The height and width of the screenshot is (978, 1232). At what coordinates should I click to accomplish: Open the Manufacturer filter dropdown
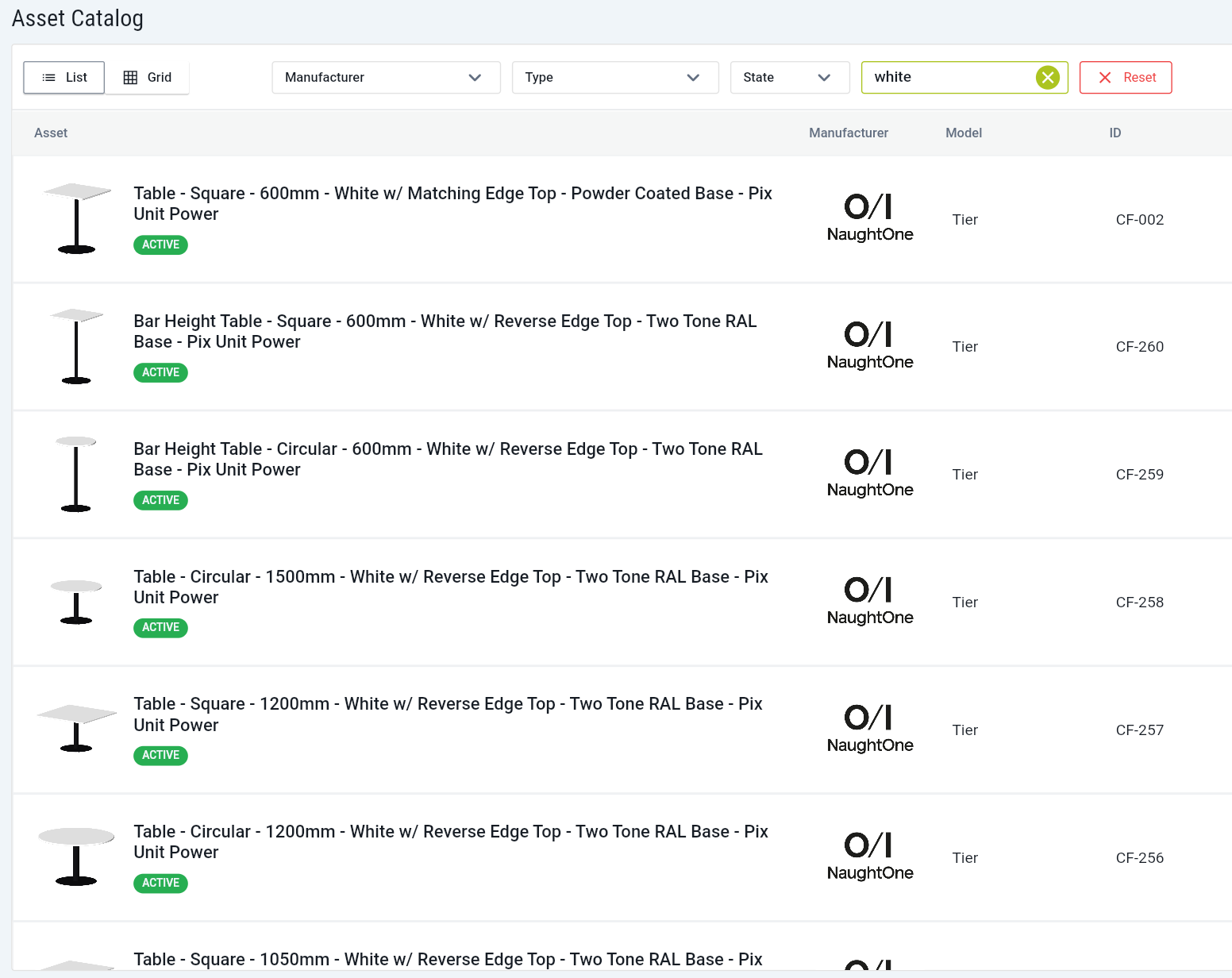tap(386, 77)
